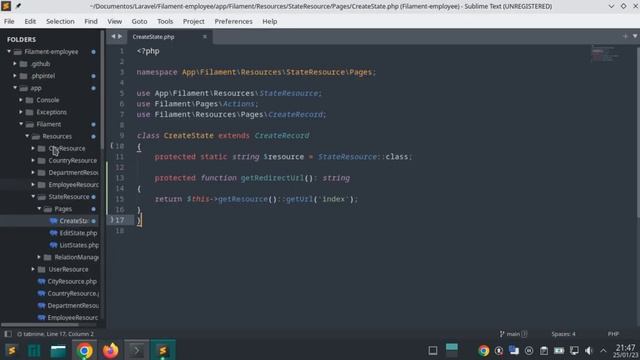Viewport: 640px width, 360px height.
Task: Switch to active Sublime Text taskbar window
Action: 163,350
